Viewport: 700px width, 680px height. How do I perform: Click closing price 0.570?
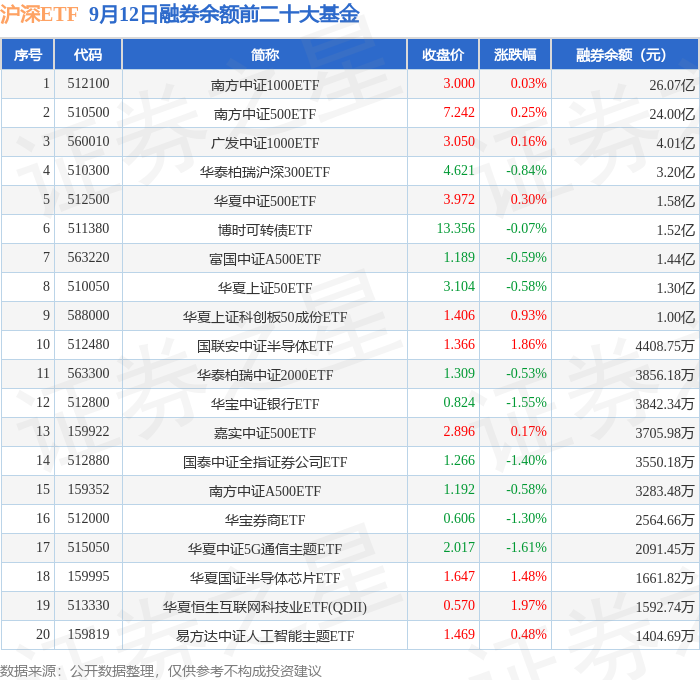[459, 606]
